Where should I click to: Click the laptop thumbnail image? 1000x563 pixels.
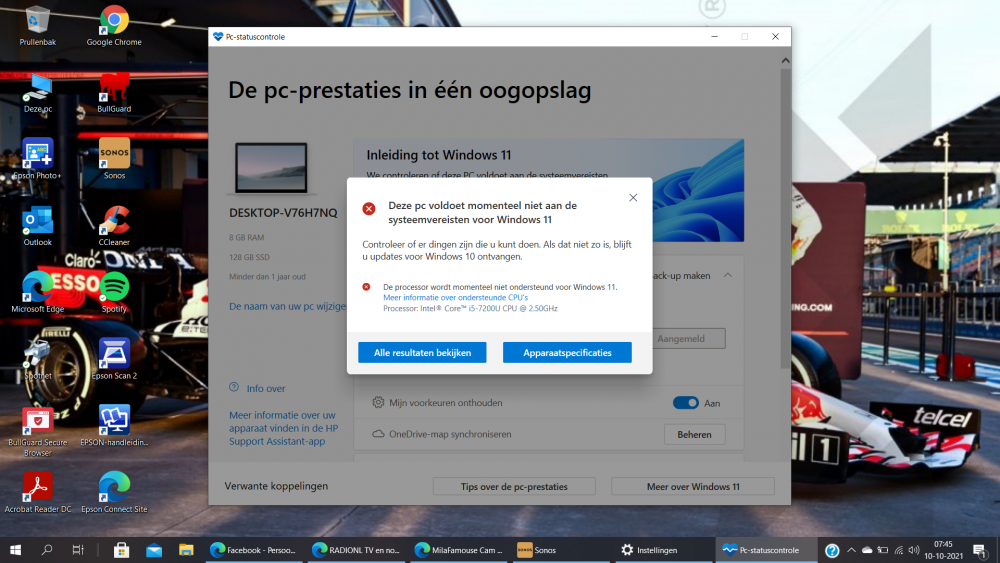pos(271,168)
